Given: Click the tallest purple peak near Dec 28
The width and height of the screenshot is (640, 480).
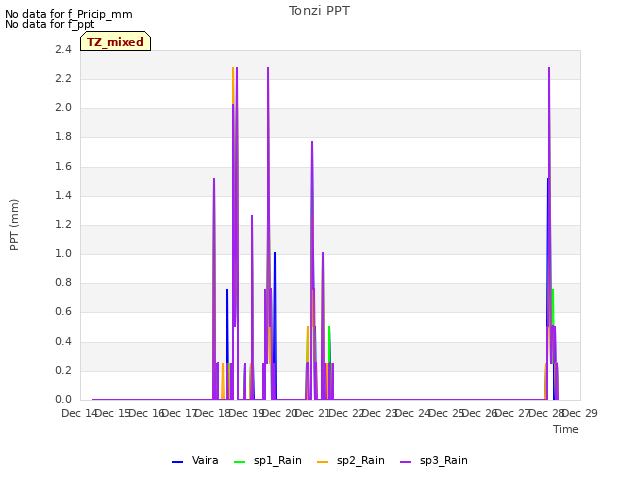Looking at the screenshot, I should [549, 69].
